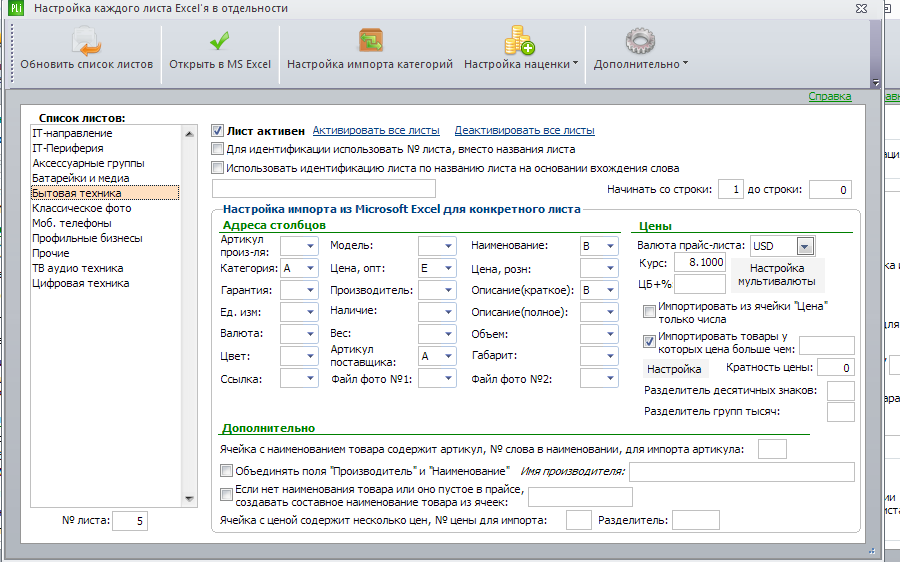Click the до строки input field
Viewport: 900px width, 562px height.
tap(830, 189)
